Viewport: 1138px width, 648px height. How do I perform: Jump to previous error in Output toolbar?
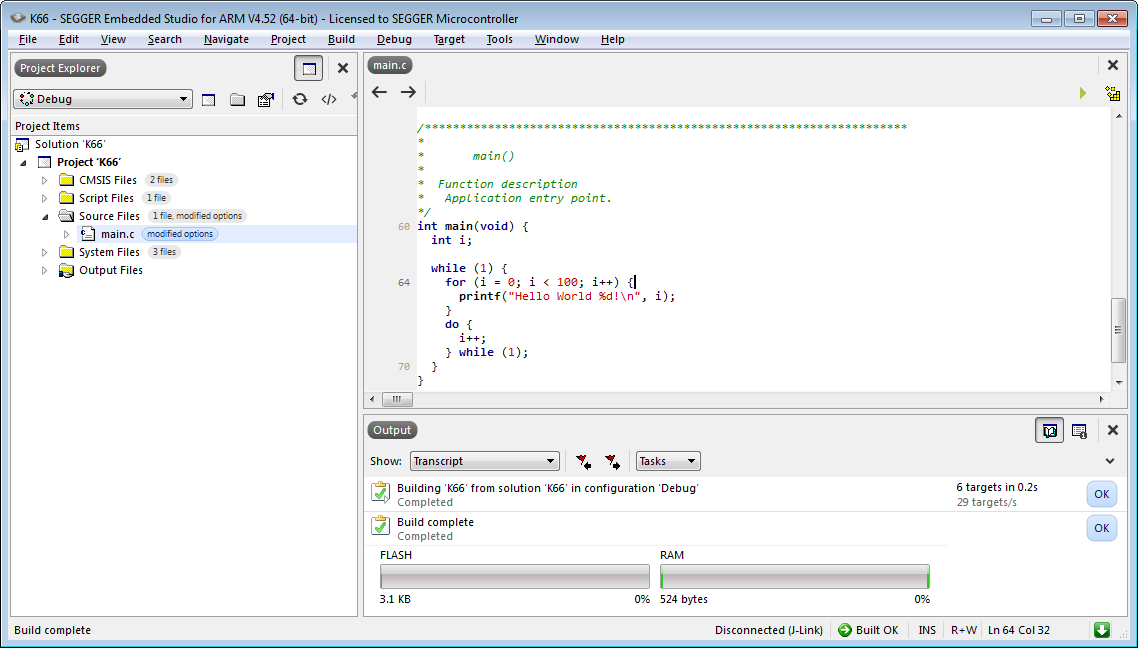[x=583, y=461]
